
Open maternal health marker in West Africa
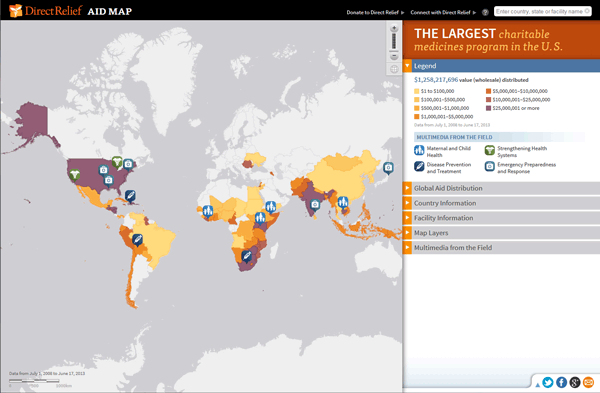(x=208, y=211)
